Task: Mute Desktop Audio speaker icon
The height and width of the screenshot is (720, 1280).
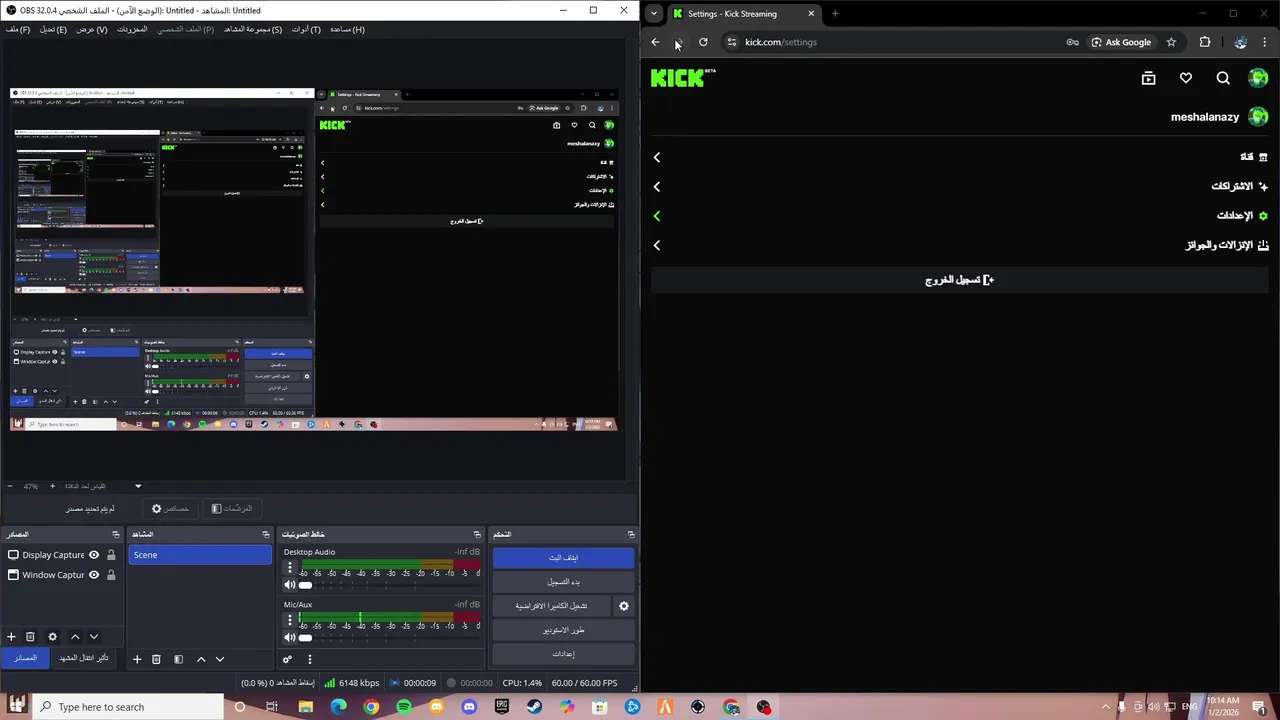Action: [290, 585]
